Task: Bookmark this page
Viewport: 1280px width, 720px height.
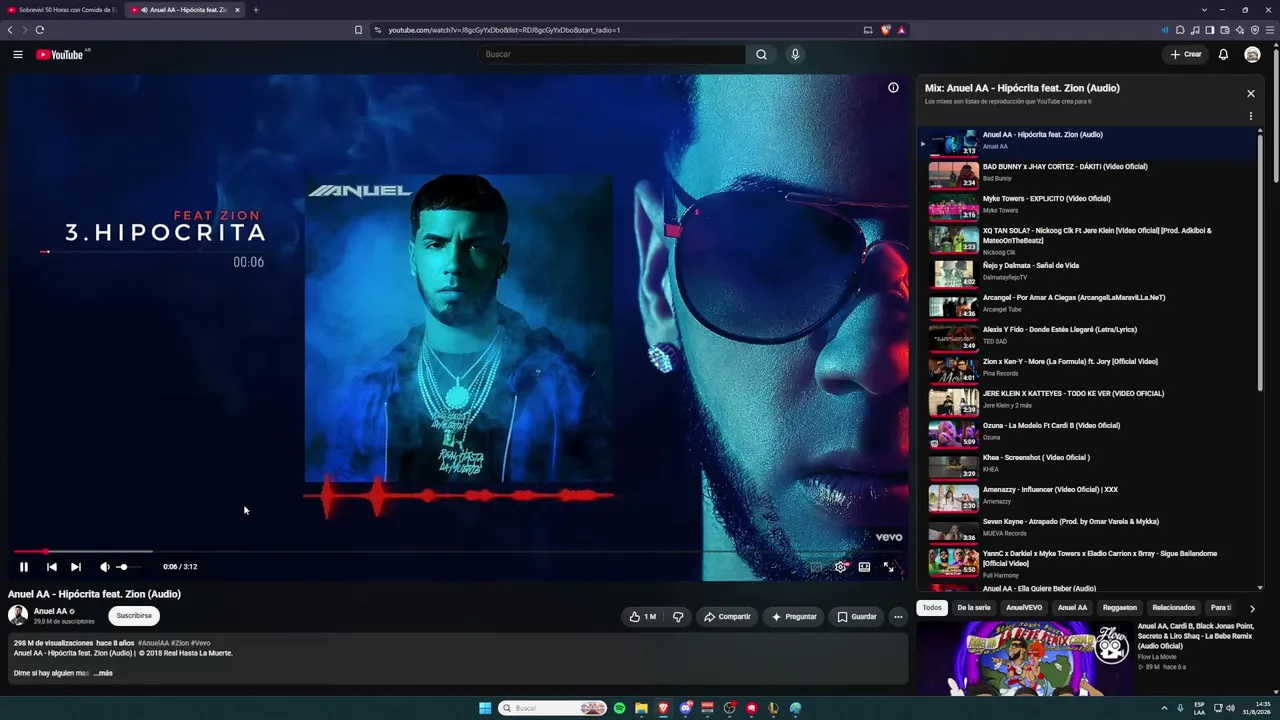Action: tap(358, 30)
